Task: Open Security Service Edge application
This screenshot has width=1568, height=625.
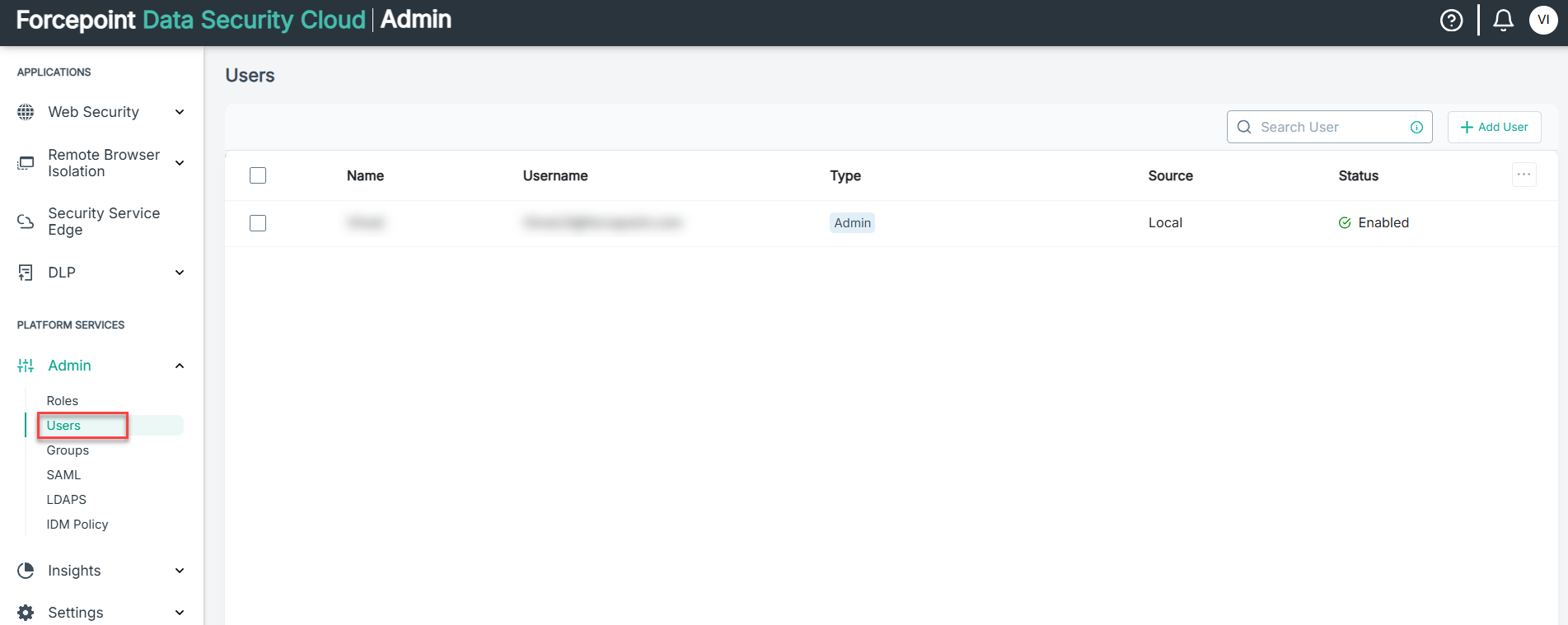Action: pos(104,222)
